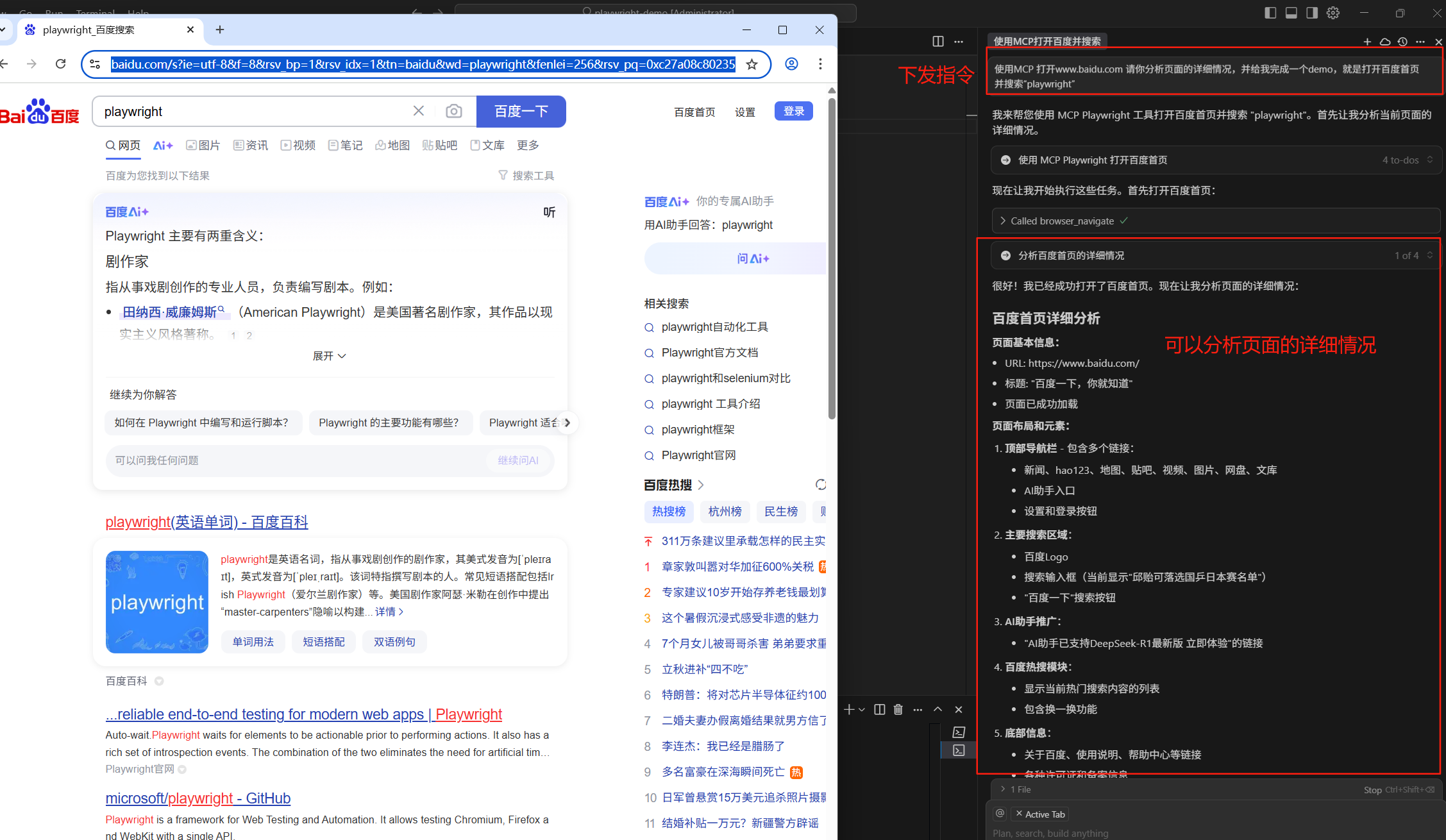Expand AI answer with 展开
This screenshot has height=840, width=1446.
[329, 356]
